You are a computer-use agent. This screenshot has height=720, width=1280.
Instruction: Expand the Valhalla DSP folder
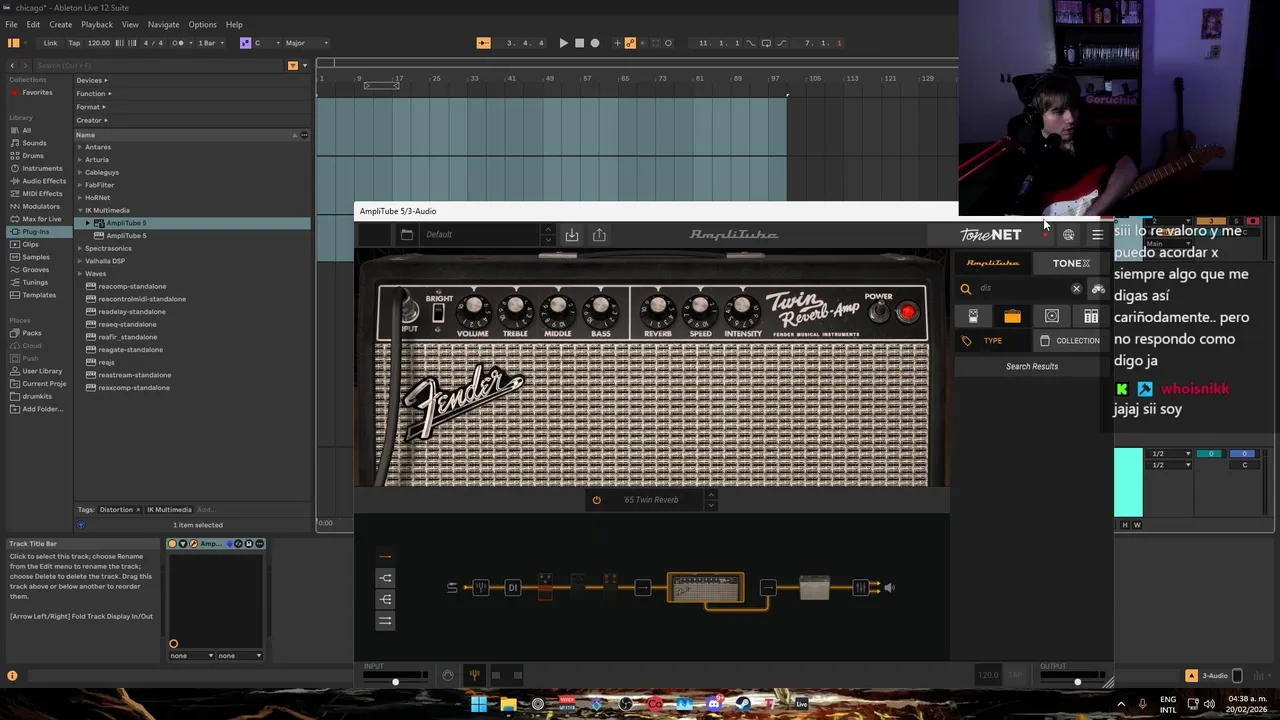pos(80,261)
